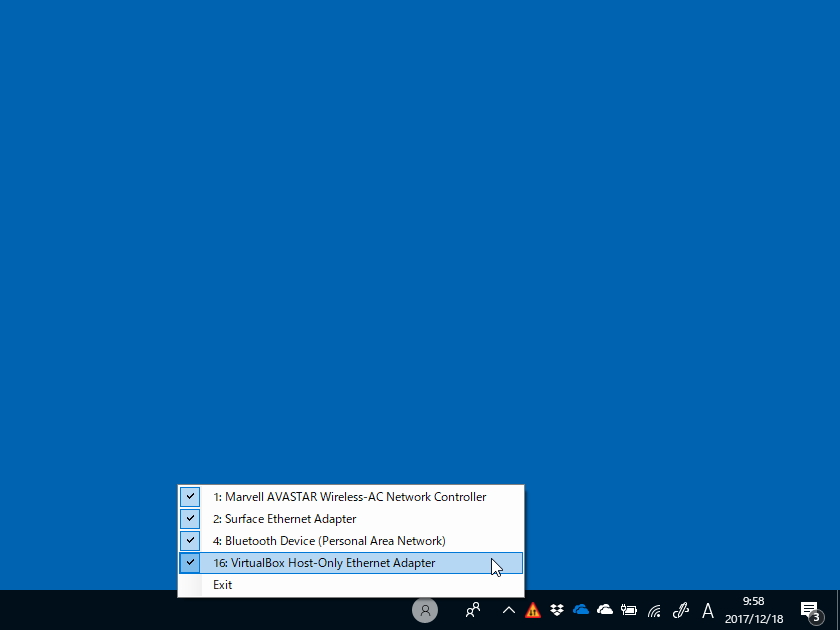Show hidden tray icons with the chevron
840x630 pixels.
point(508,610)
